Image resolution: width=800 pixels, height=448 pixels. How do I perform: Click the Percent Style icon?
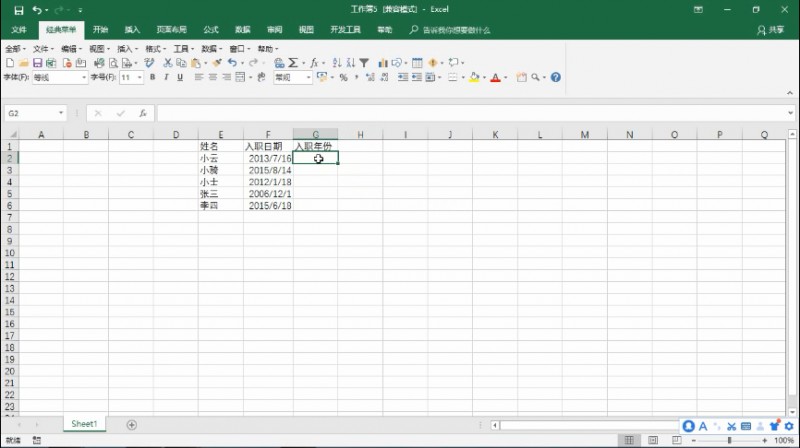(x=343, y=78)
